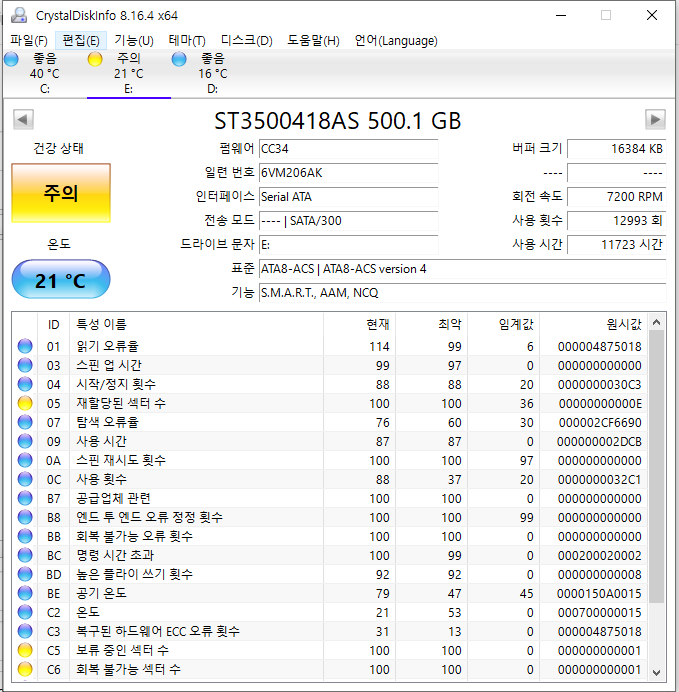
Task: Click the disk title ST3500418AS 500.1 GB
Action: coord(338,120)
